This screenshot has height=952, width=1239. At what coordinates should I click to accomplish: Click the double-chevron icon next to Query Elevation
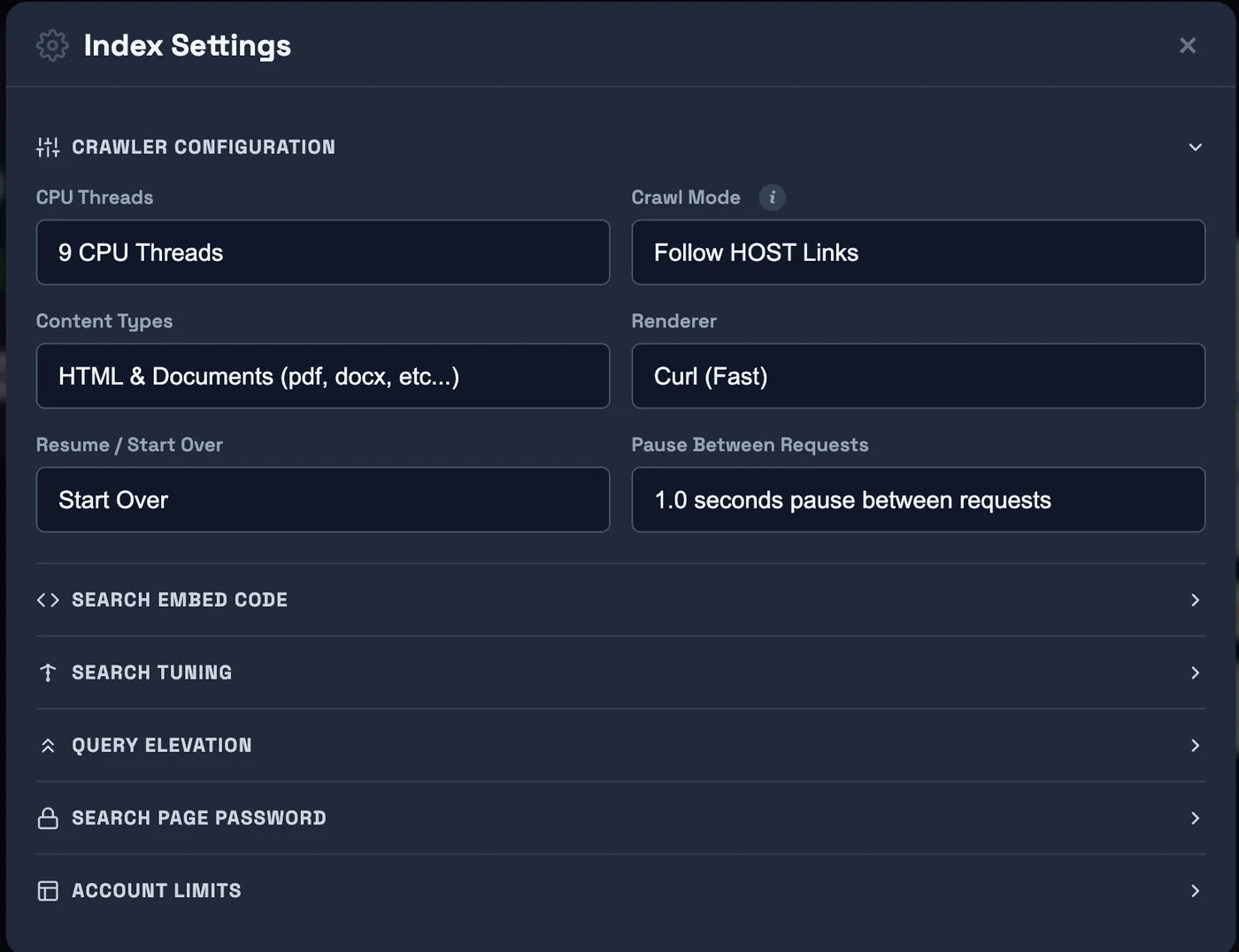48,745
